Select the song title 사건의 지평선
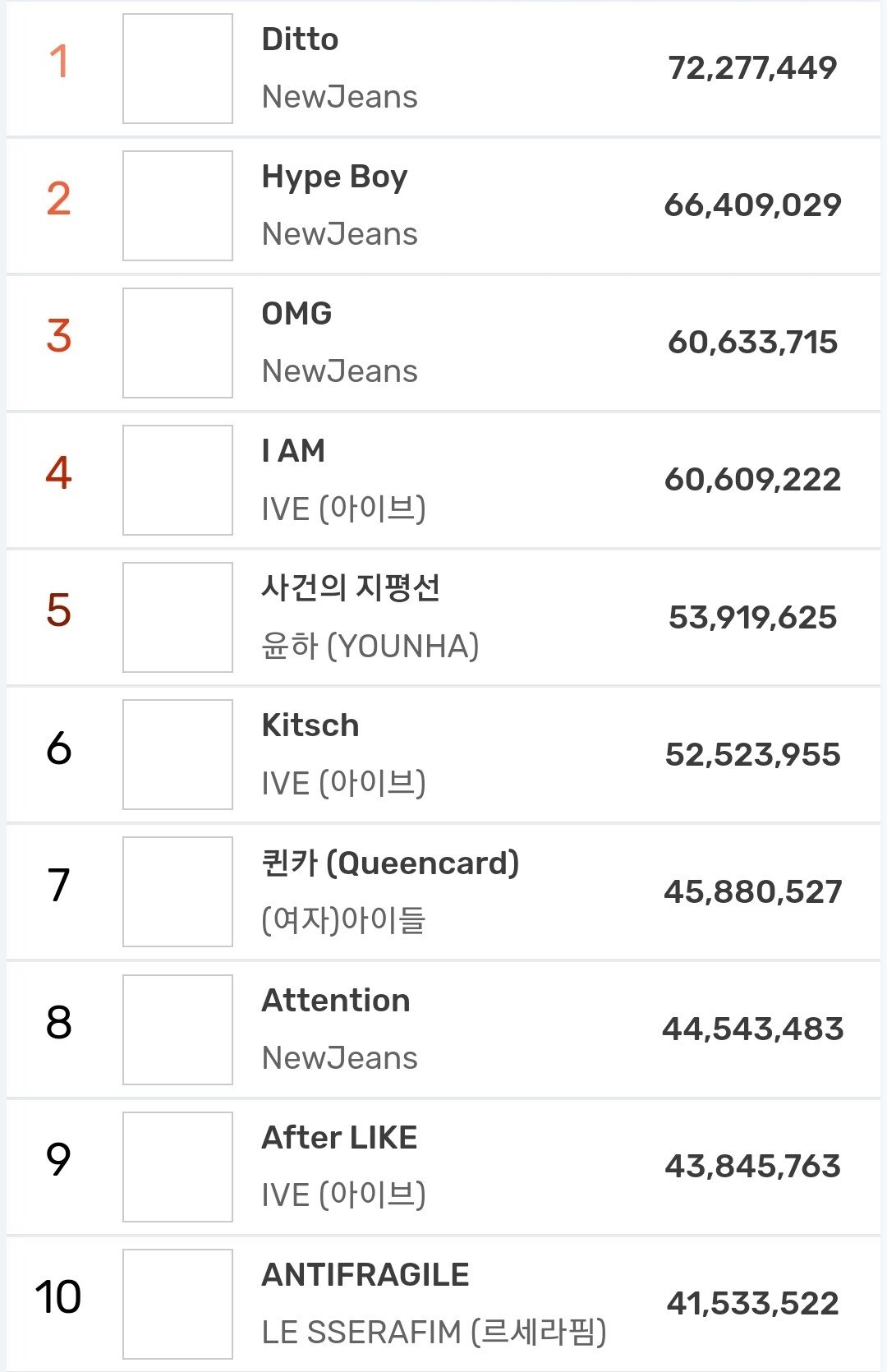The width and height of the screenshot is (887, 1372). point(351,587)
